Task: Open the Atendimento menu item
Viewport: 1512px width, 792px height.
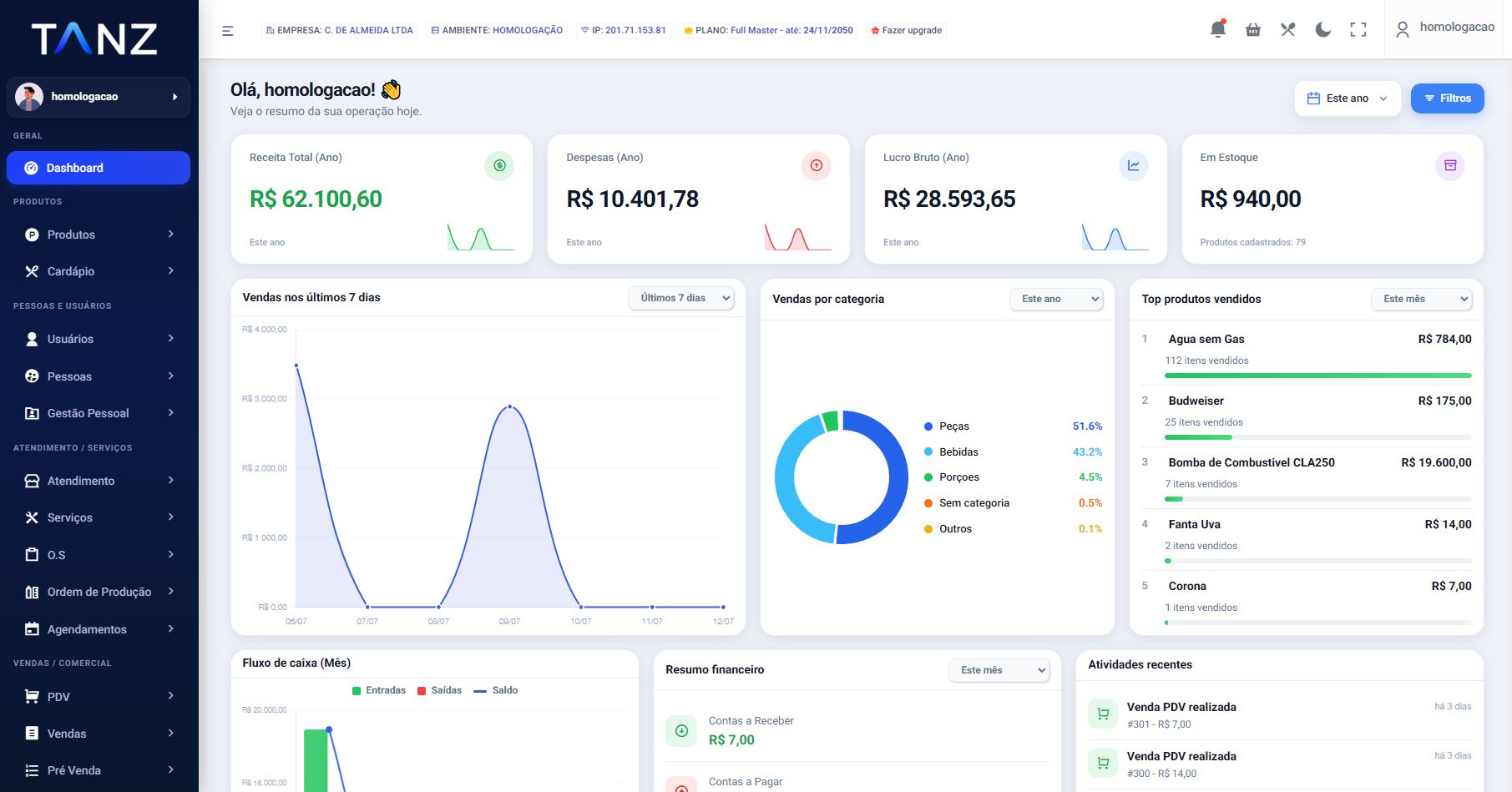Action: coord(99,481)
